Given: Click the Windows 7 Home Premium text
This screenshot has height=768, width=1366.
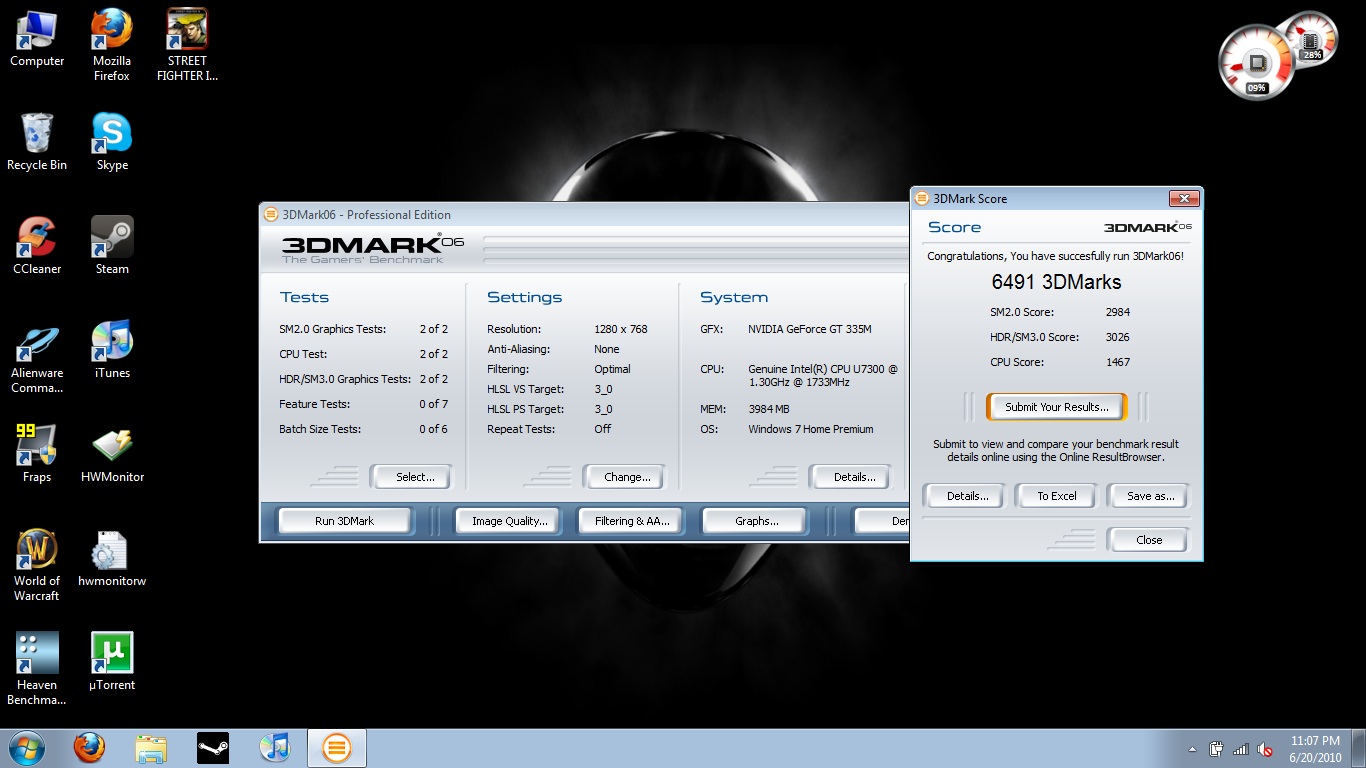Looking at the screenshot, I should [811, 429].
